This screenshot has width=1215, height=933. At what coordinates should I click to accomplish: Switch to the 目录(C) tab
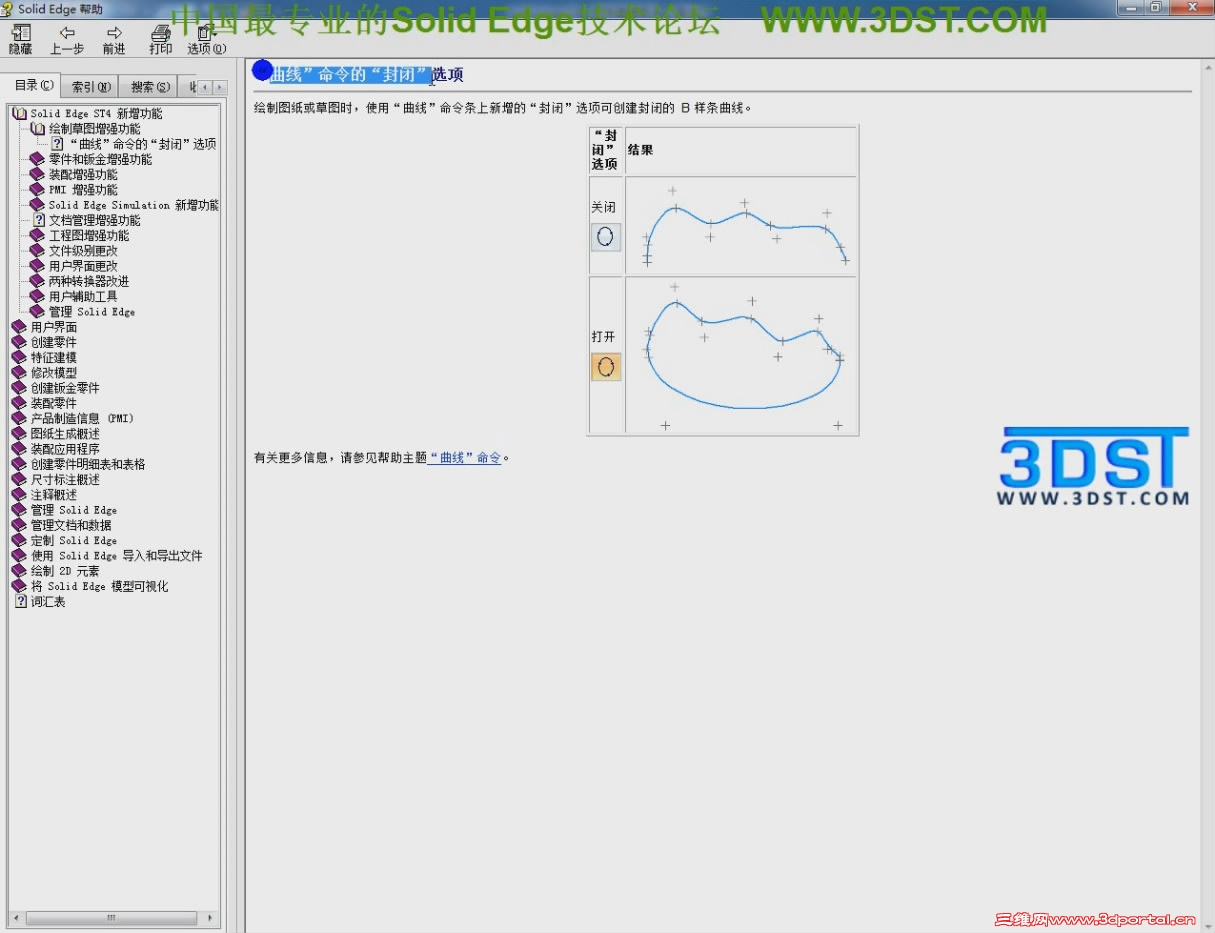[x=34, y=86]
